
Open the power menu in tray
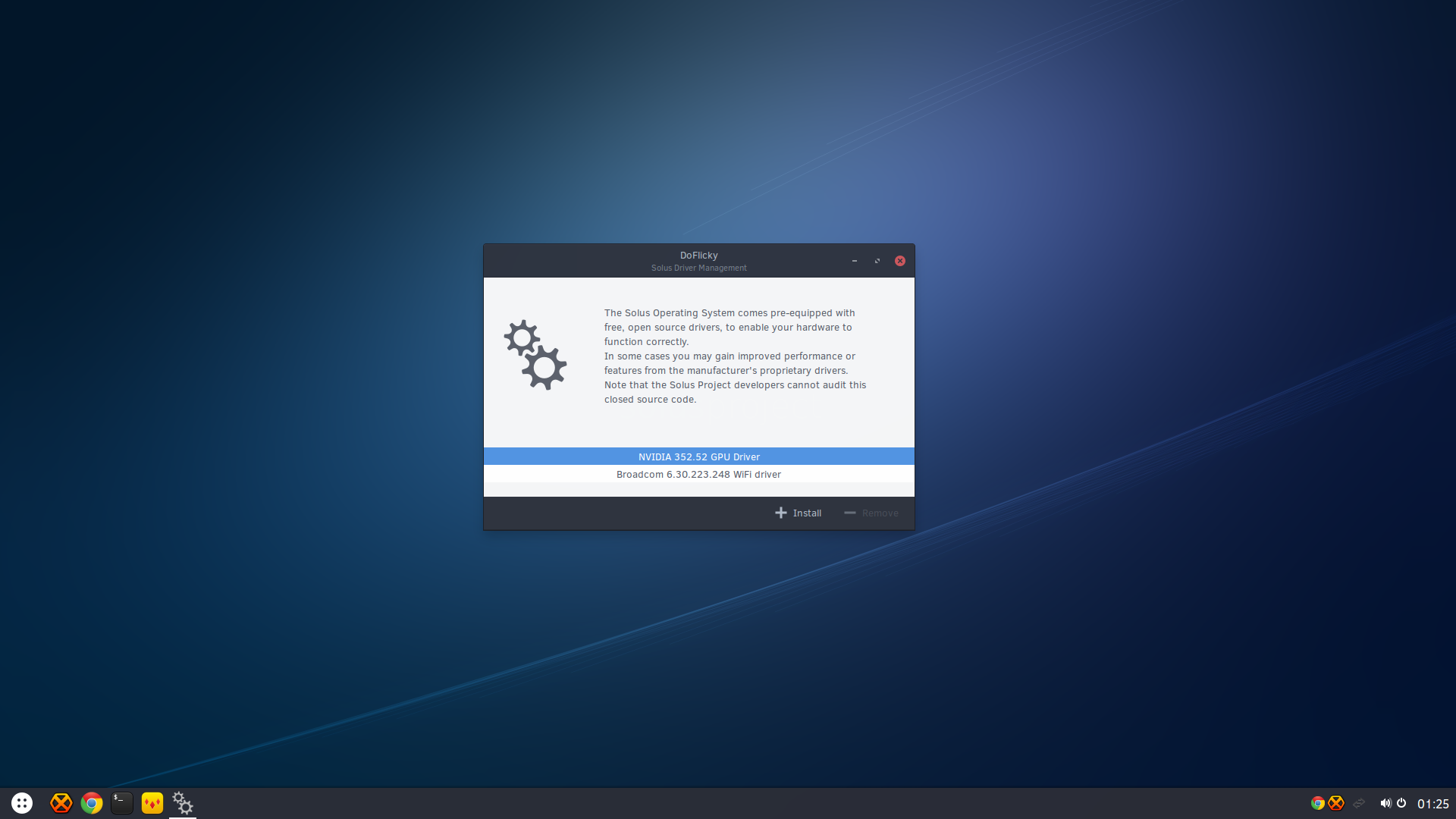(1401, 803)
